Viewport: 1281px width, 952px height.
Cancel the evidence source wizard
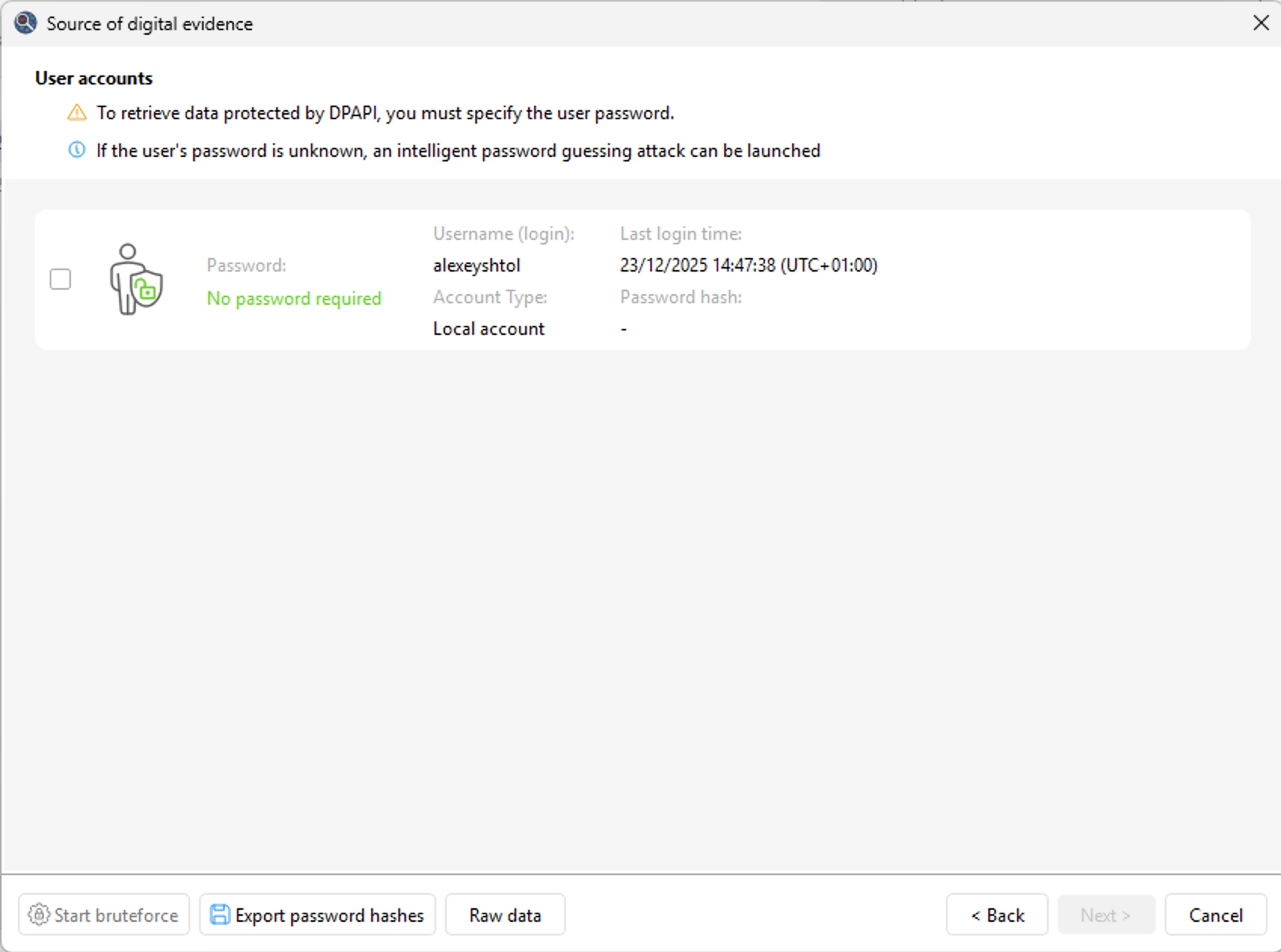coord(1215,915)
